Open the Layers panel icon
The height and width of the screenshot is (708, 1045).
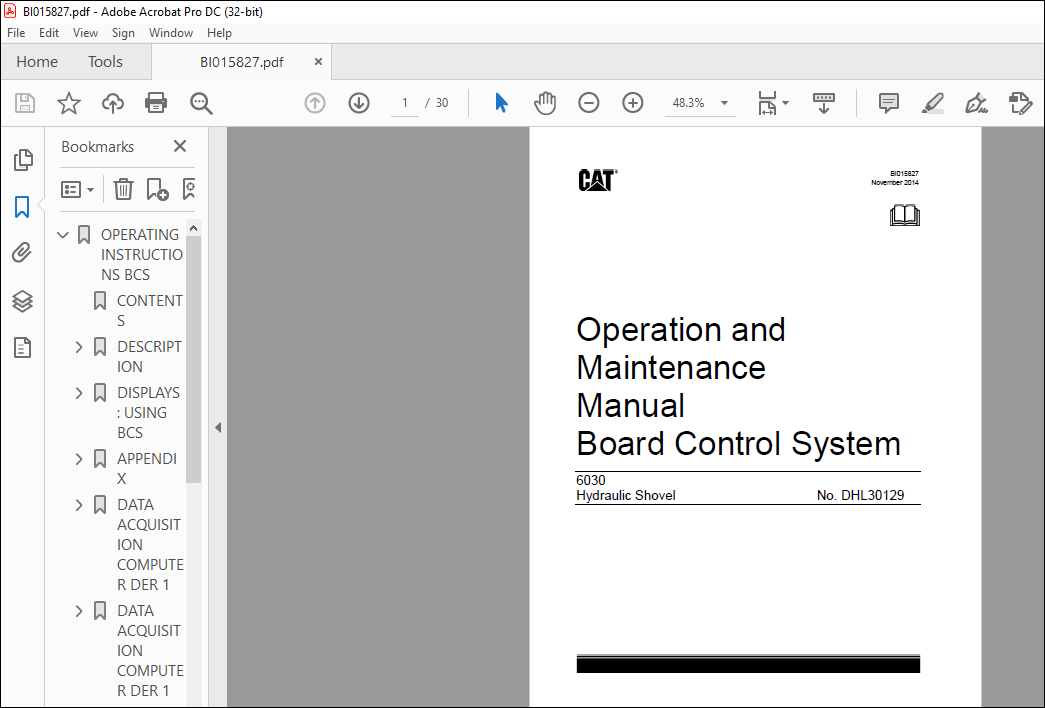[22, 301]
